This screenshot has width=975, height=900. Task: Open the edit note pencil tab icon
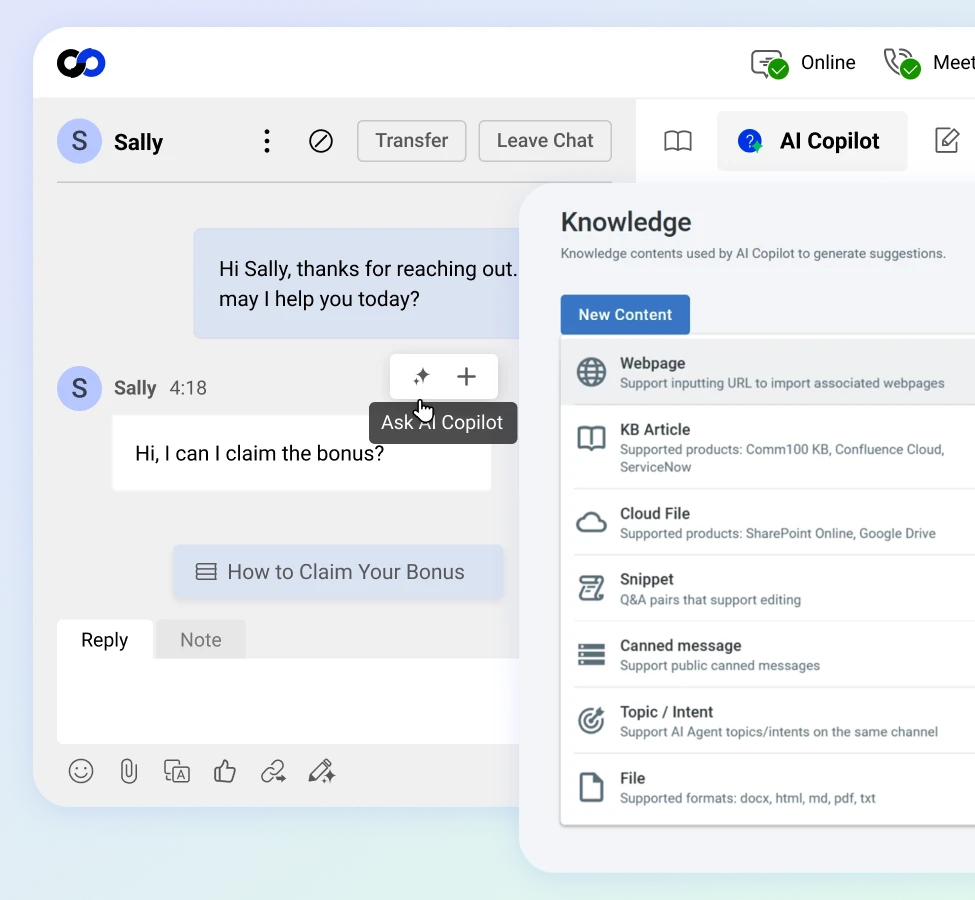click(947, 141)
